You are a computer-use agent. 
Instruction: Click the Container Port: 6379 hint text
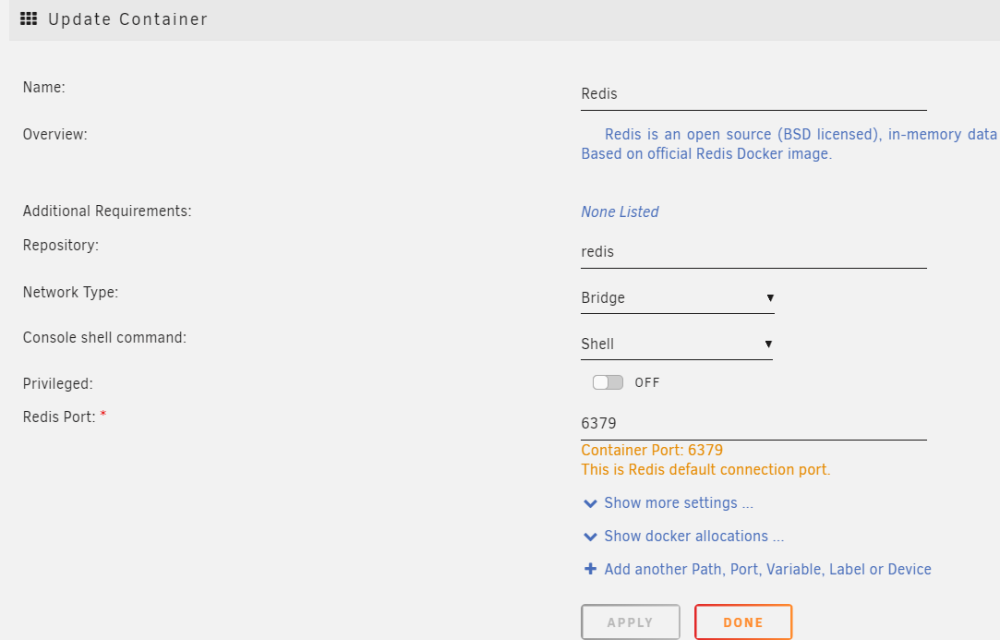pos(652,450)
